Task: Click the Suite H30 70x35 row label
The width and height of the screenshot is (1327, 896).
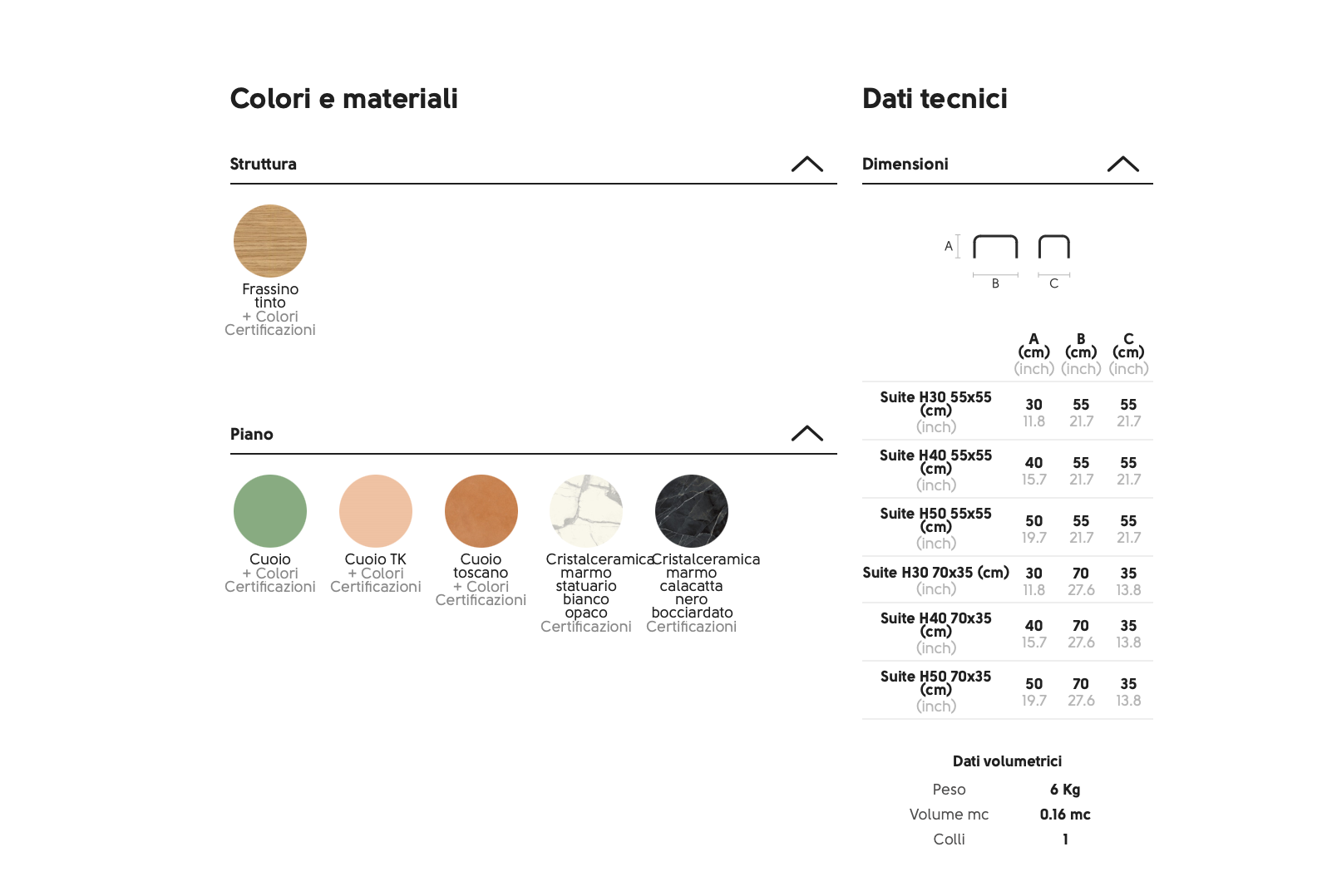Action: click(x=935, y=573)
